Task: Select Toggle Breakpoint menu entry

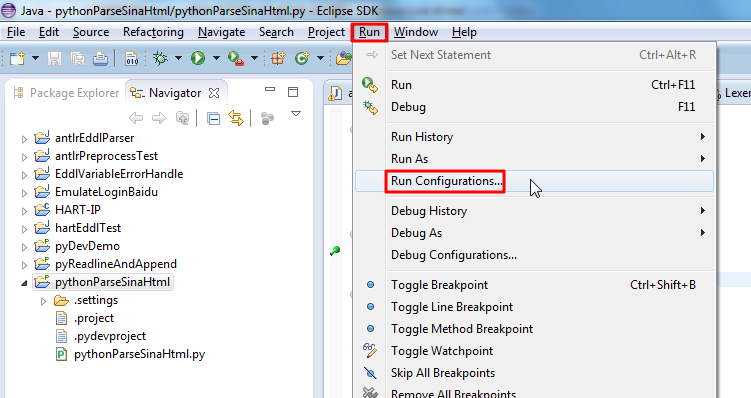Action: [534, 284]
